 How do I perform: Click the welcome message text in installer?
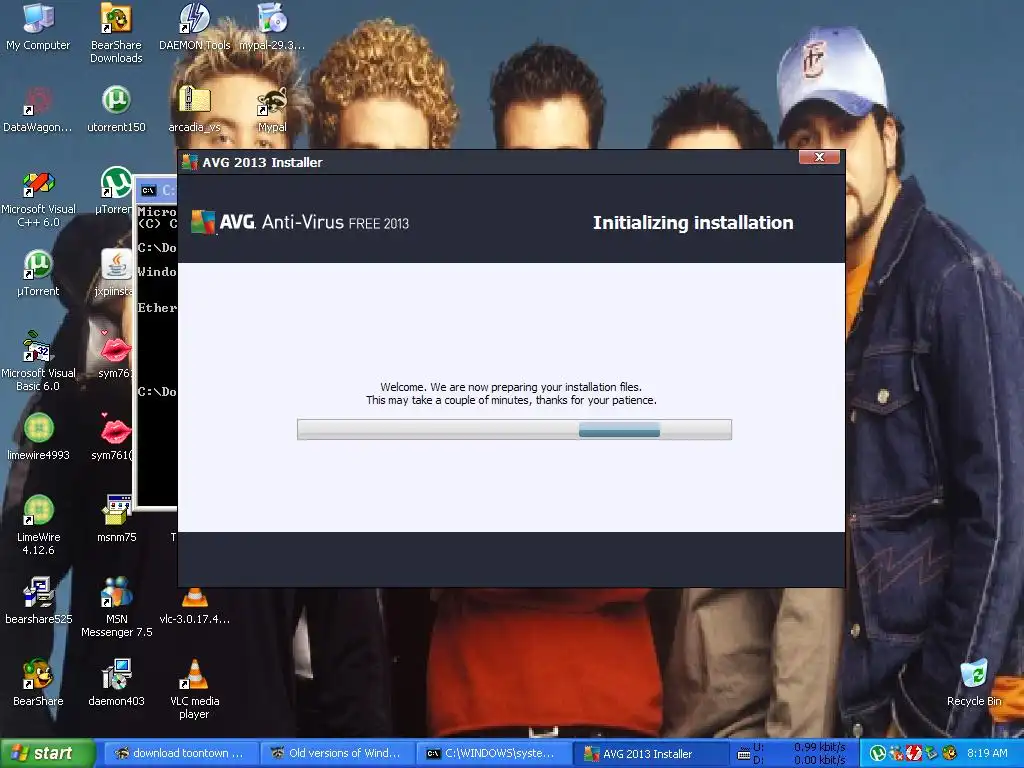[511, 393]
